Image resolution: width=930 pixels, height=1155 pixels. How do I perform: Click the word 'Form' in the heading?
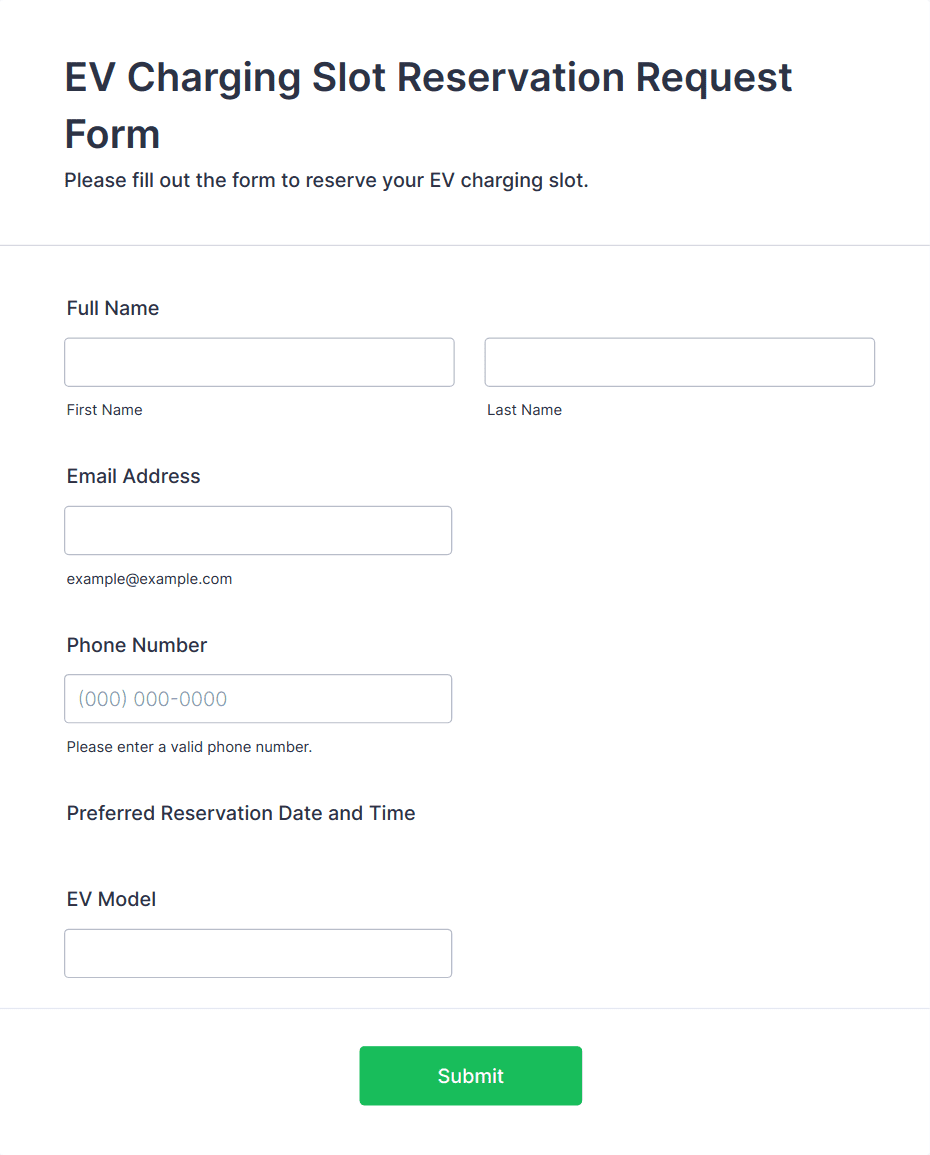[x=112, y=134]
